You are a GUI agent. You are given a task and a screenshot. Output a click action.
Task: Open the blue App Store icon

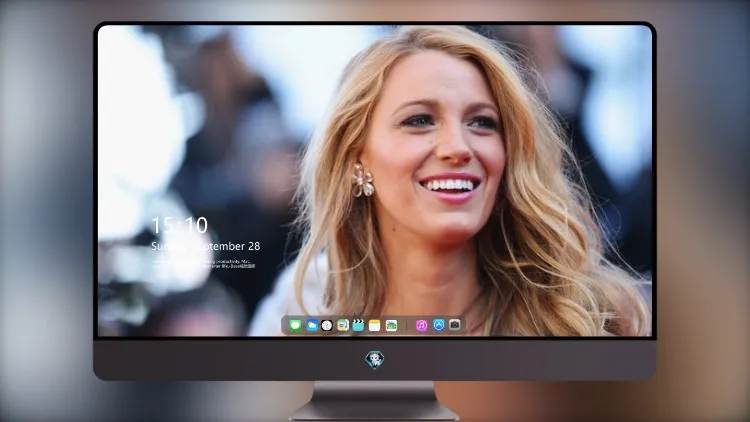pyautogui.click(x=439, y=325)
